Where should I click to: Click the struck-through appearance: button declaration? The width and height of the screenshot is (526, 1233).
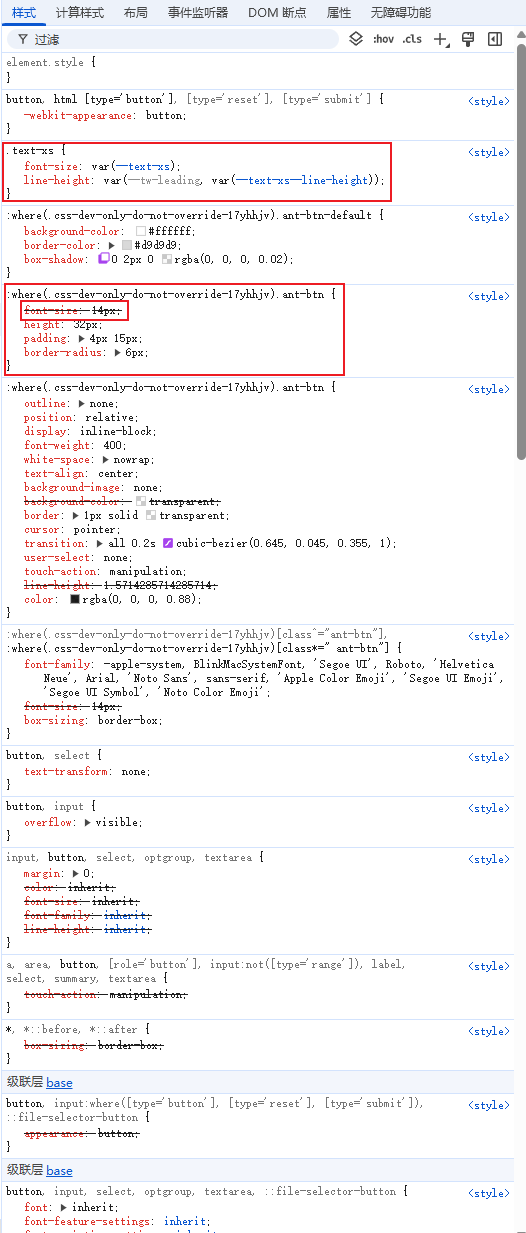(x=81, y=1133)
